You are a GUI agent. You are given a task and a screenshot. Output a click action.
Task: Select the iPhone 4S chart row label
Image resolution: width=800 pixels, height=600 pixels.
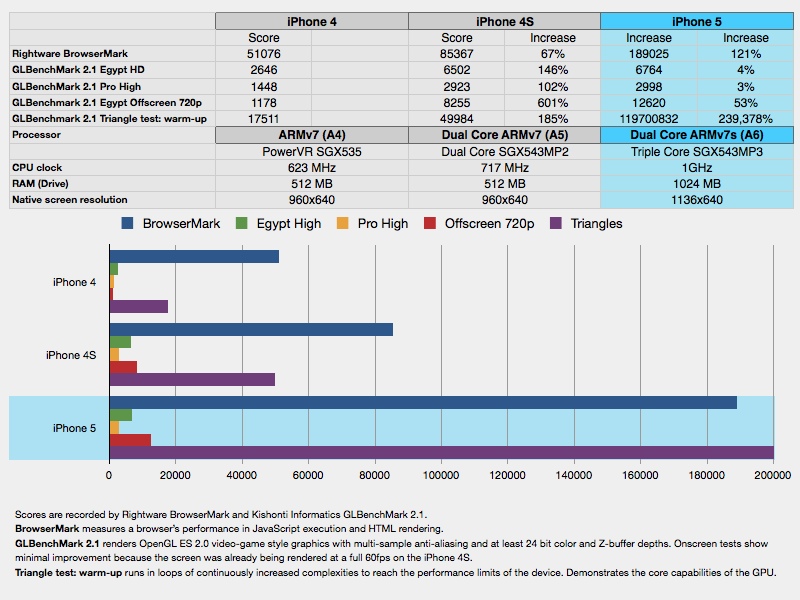click(x=71, y=355)
